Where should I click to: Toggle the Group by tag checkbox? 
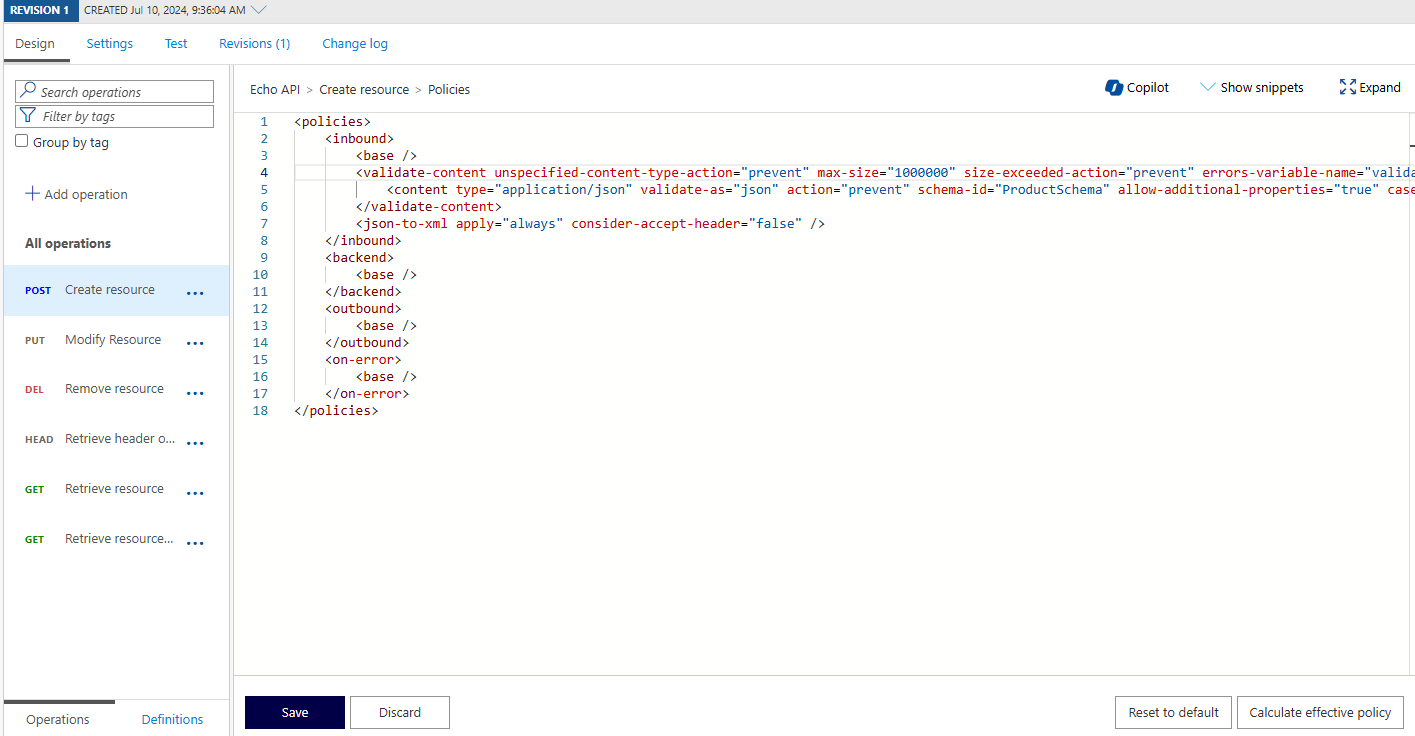coord(22,142)
